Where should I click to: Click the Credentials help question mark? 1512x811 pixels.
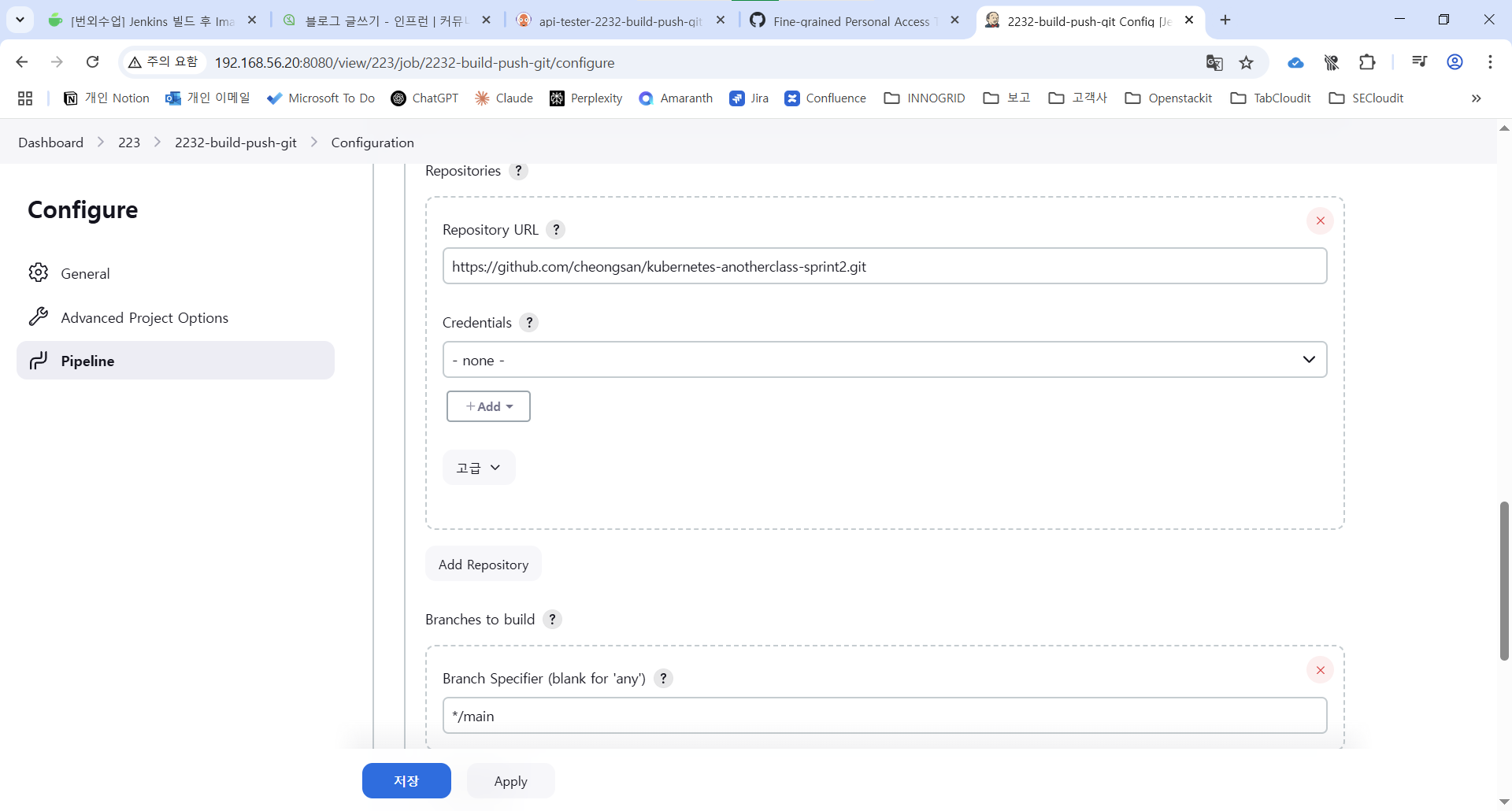point(529,323)
